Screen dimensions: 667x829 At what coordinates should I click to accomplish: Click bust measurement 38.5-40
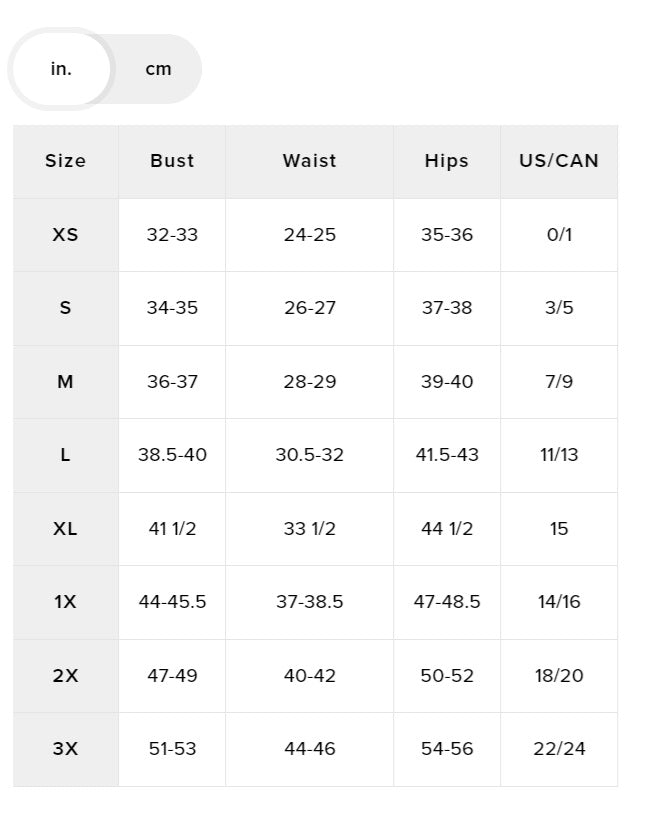click(172, 455)
